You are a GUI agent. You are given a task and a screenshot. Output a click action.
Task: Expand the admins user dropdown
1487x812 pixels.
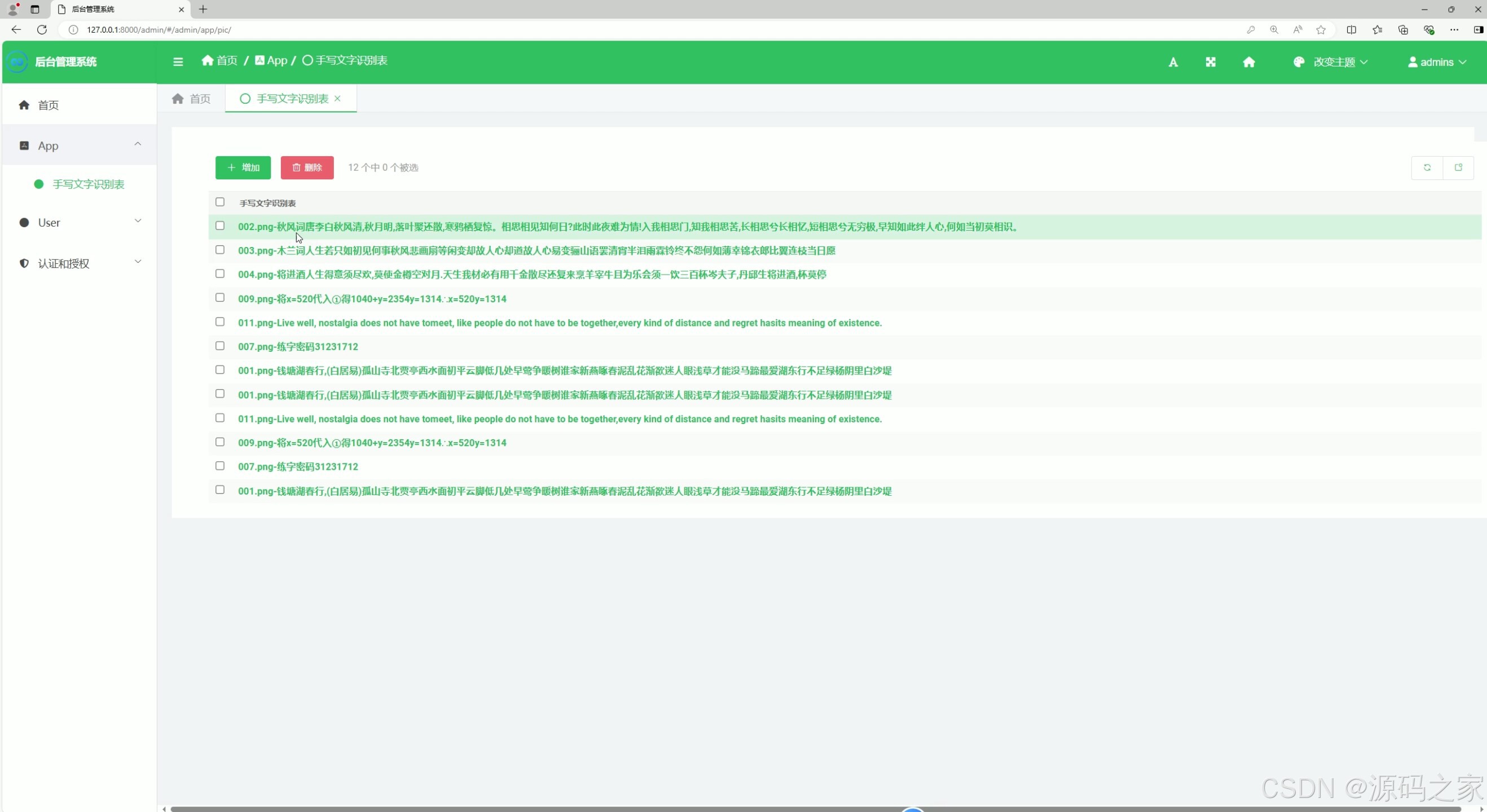click(x=1437, y=63)
